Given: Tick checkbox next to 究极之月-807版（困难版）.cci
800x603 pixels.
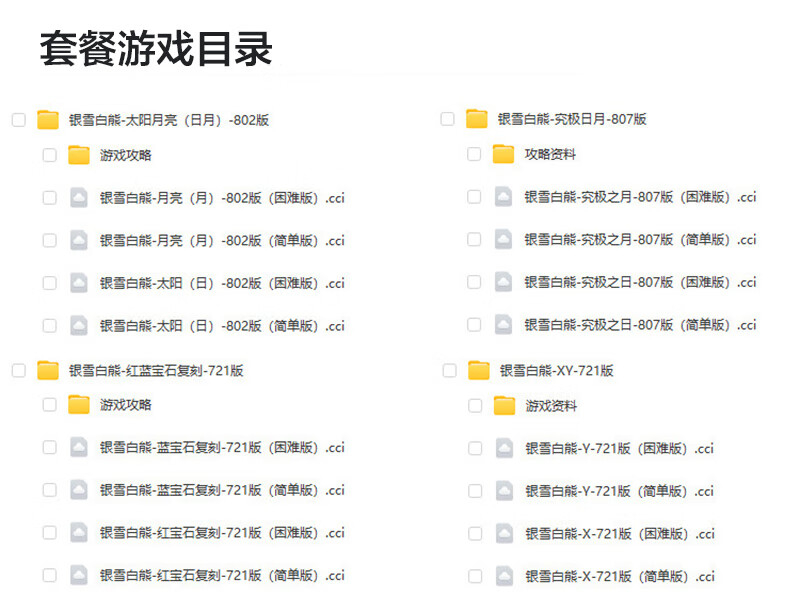Looking at the screenshot, I should coord(474,197).
